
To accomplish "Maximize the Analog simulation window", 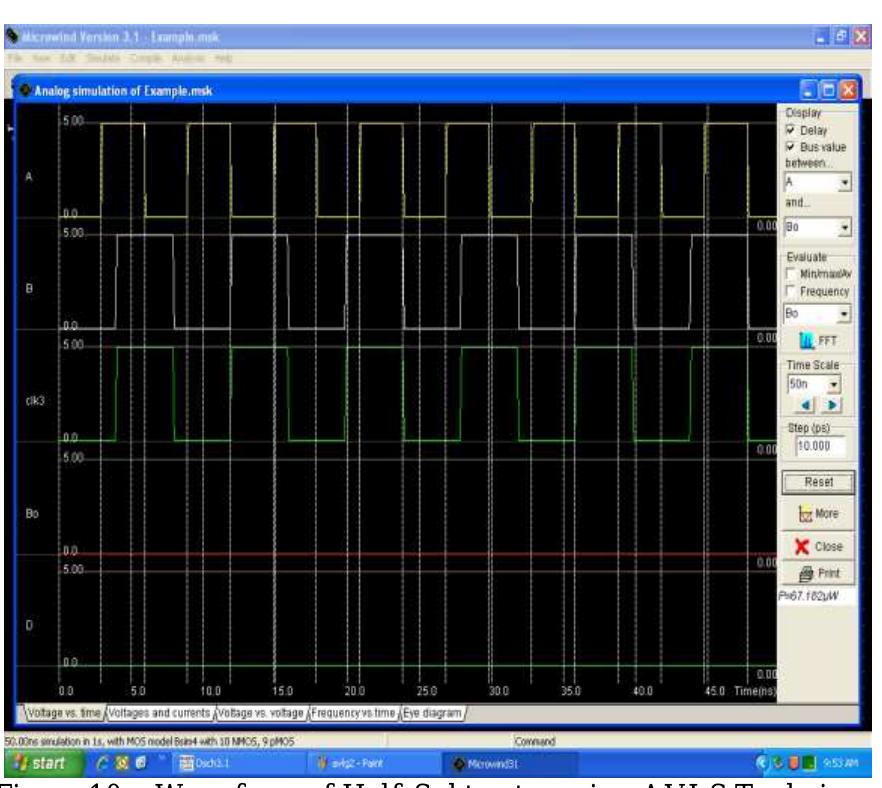I will [828, 90].
